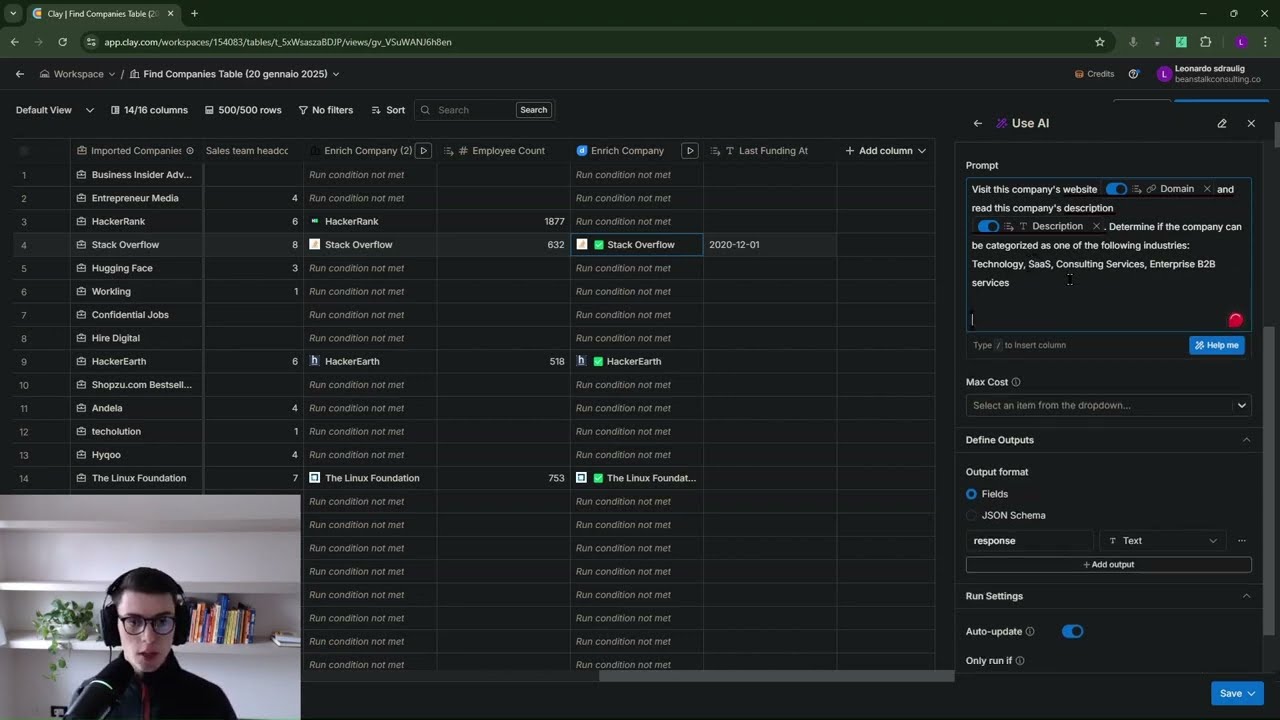Image resolution: width=1280 pixels, height=720 pixels.
Task: Bookmark this page with the star icon
Action: pyautogui.click(x=1100, y=42)
